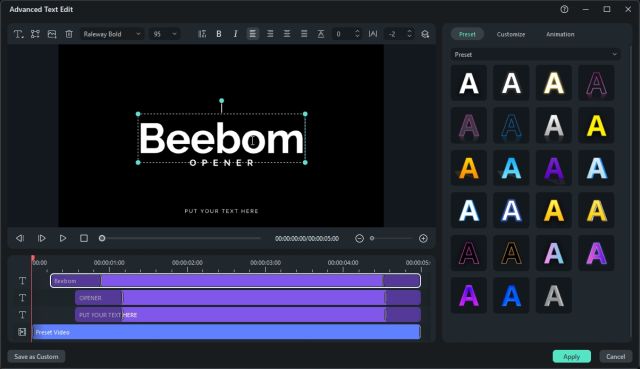Click the Cancel button
This screenshot has height=369, width=640.
click(616, 356)
